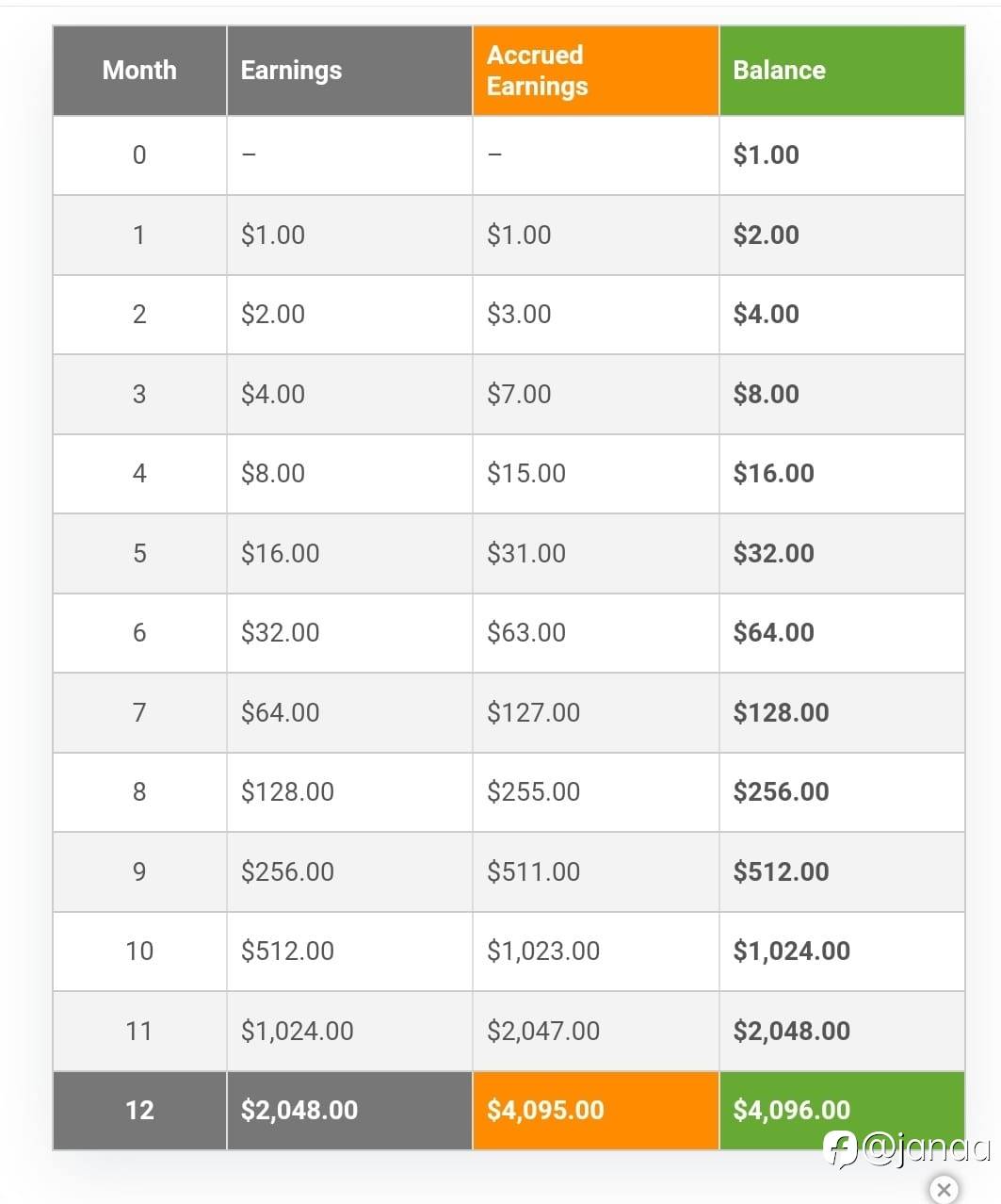Click the Month column header
The width and height of the screenshot is (1001, 1204).
139,71
